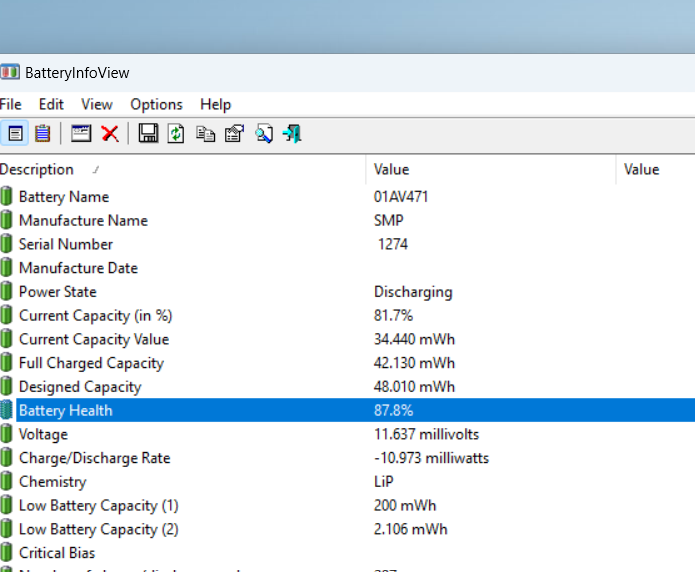The width and height of the screenshot is (695, 572).
Task: Select the Charge/Discharge Rate row
Action: click(348, 458)
